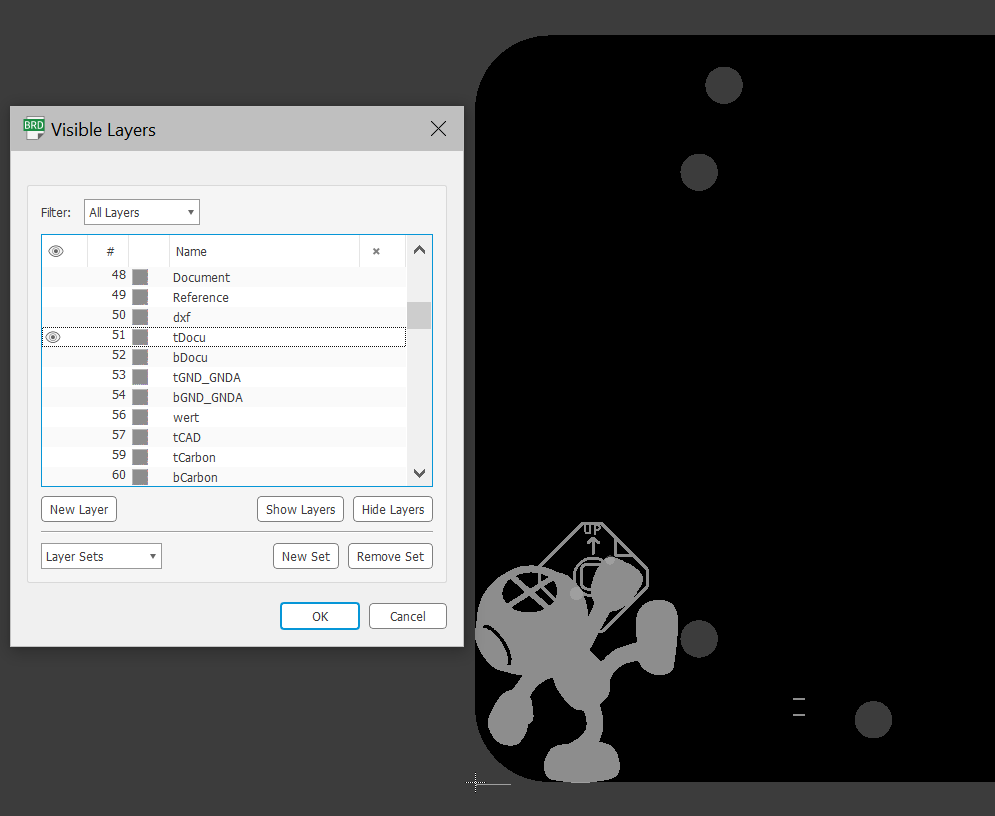Close the Visible Layers dialog
995x816 pixels.
coord(438,129)
